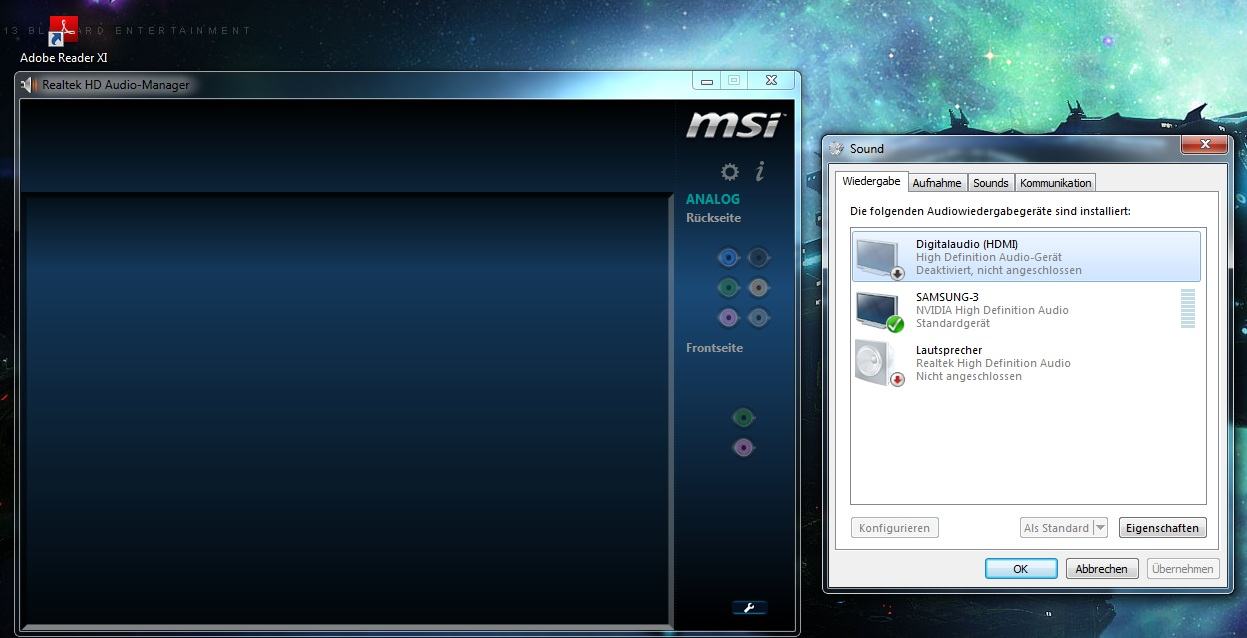The width and height of the screenshot is (1247, 638).
Task: Open the Kommunikation tab
Action: pyautogui.click(x=1055, y=183)
